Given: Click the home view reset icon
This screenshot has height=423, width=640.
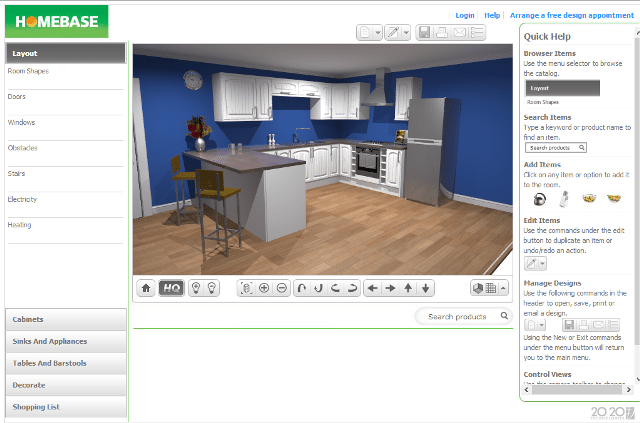Looking at the screenshot, I should coord(146,288).
